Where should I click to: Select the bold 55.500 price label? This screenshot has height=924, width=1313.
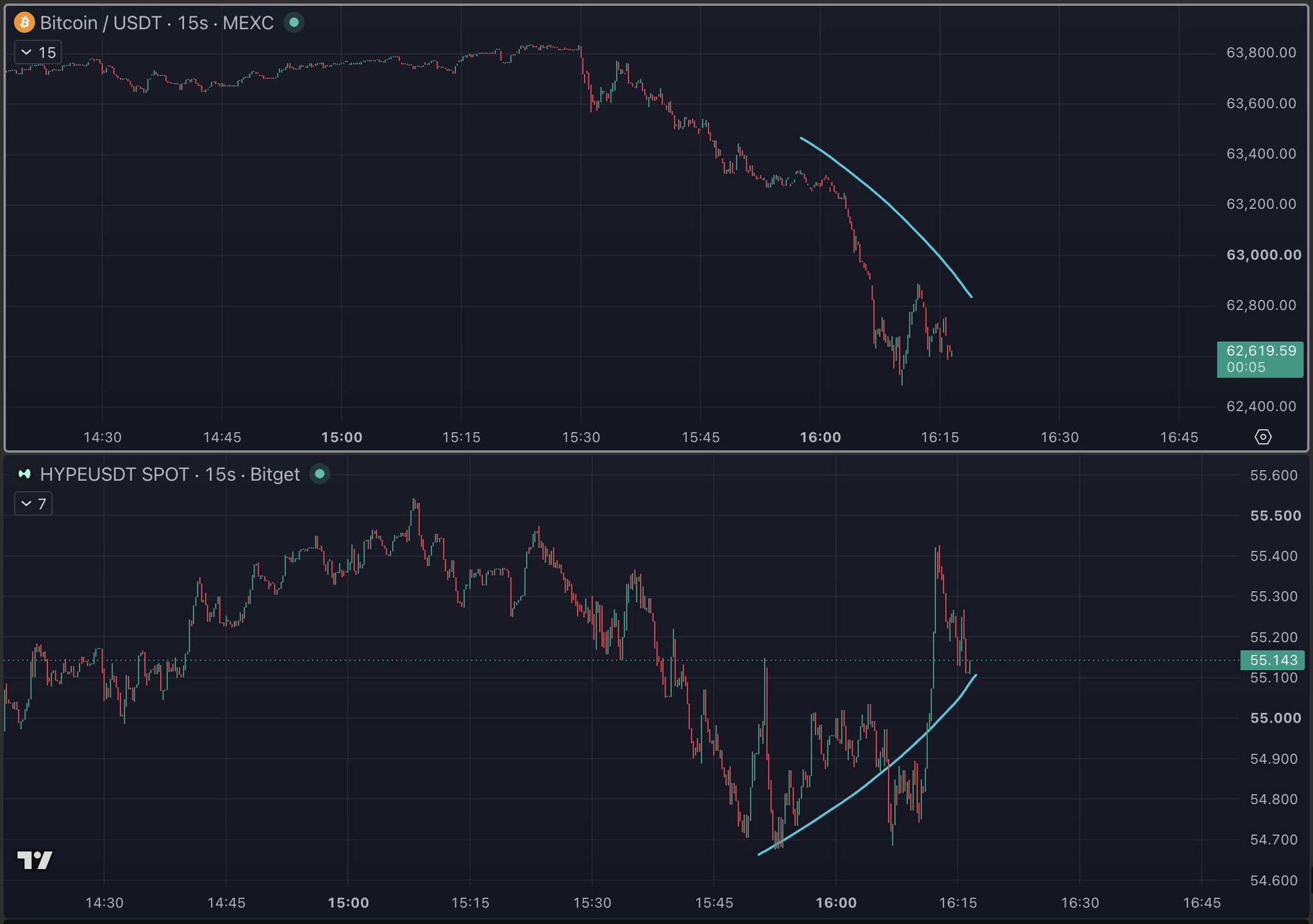click(1276, 516)
